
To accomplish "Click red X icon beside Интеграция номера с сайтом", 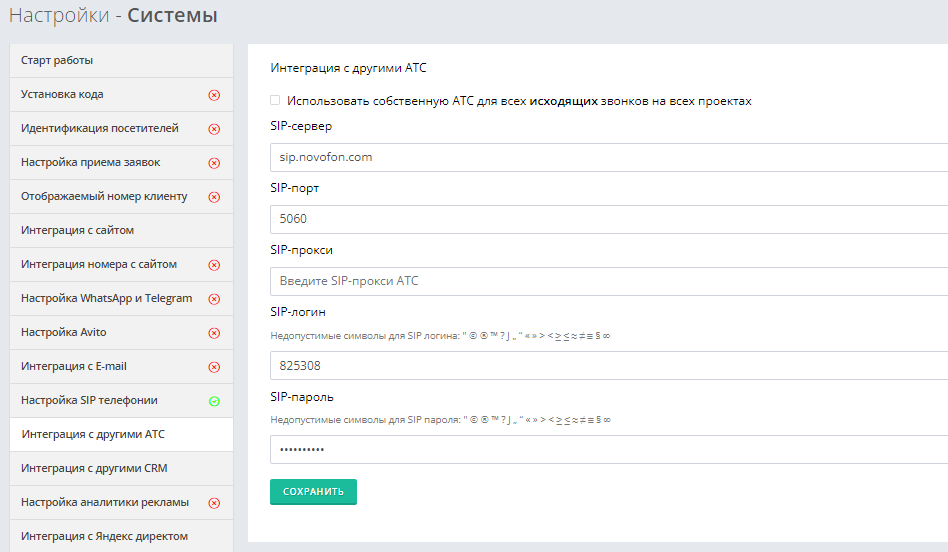I will (214, 265).
